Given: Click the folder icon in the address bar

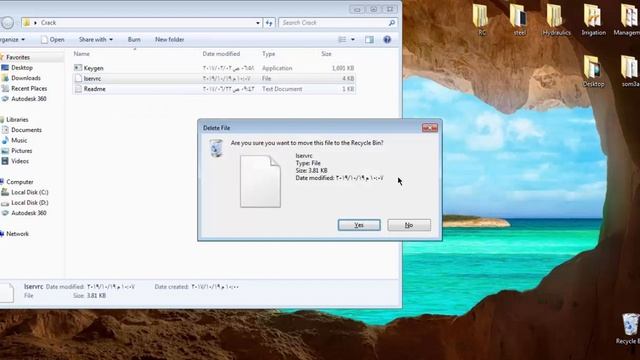Looking at the screenshot, I should pos(27,22).
